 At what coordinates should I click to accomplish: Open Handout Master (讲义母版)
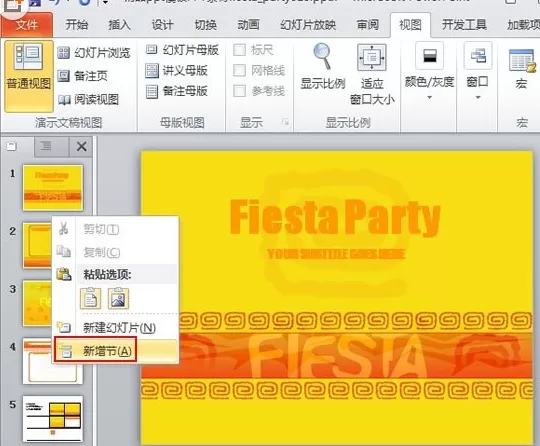[x=176, y=71]
